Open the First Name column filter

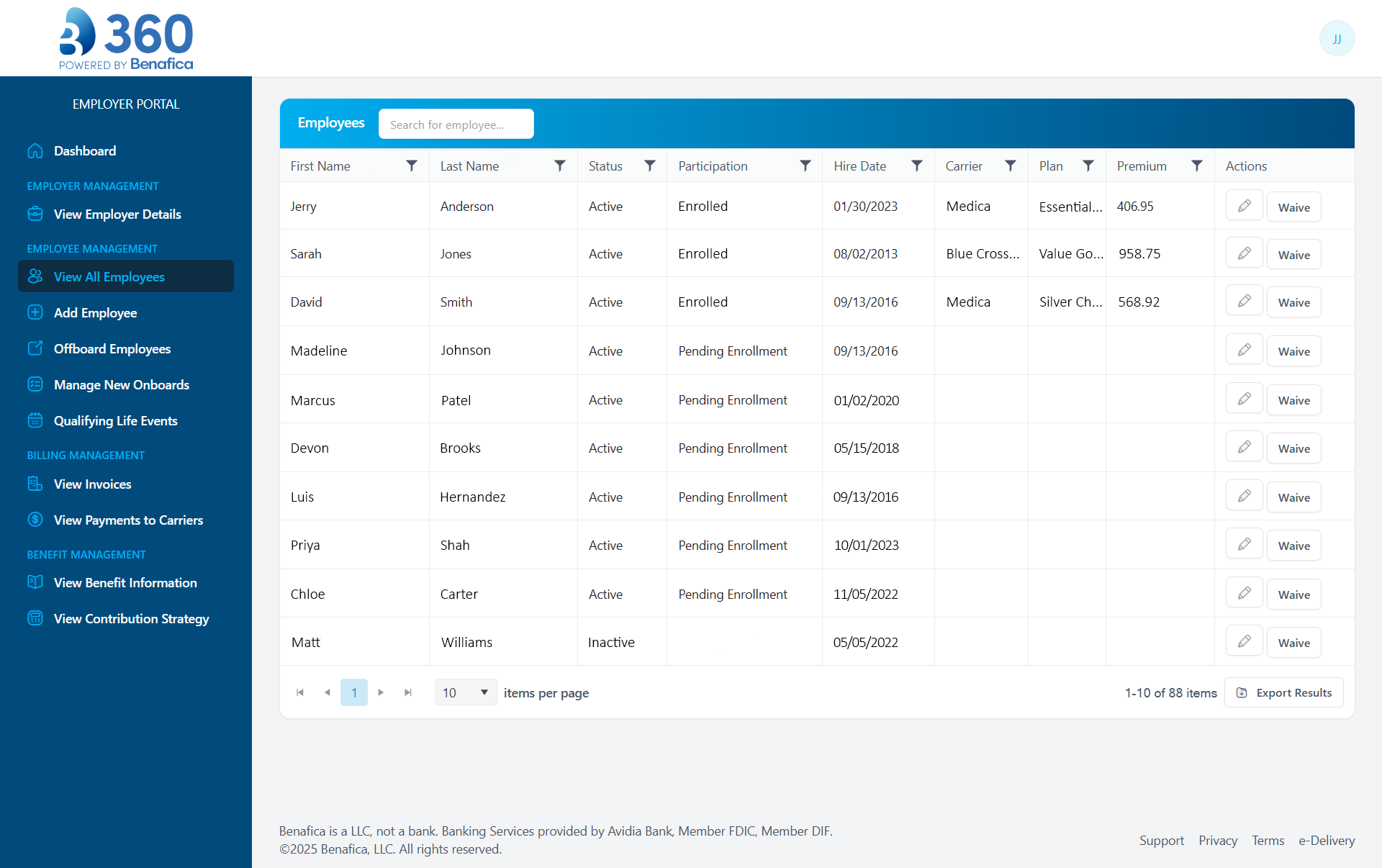(412, 166)
